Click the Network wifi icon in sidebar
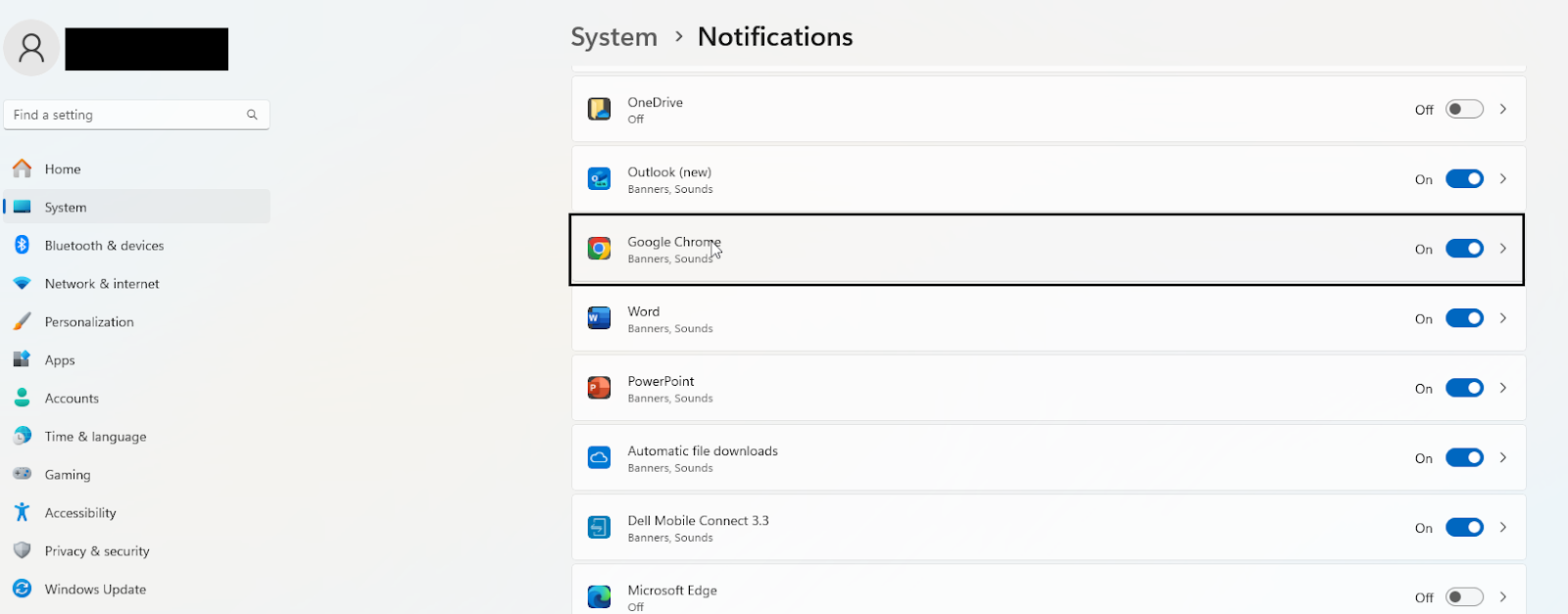The height and width of the screenshot is (614, 1568). point(22,283)
